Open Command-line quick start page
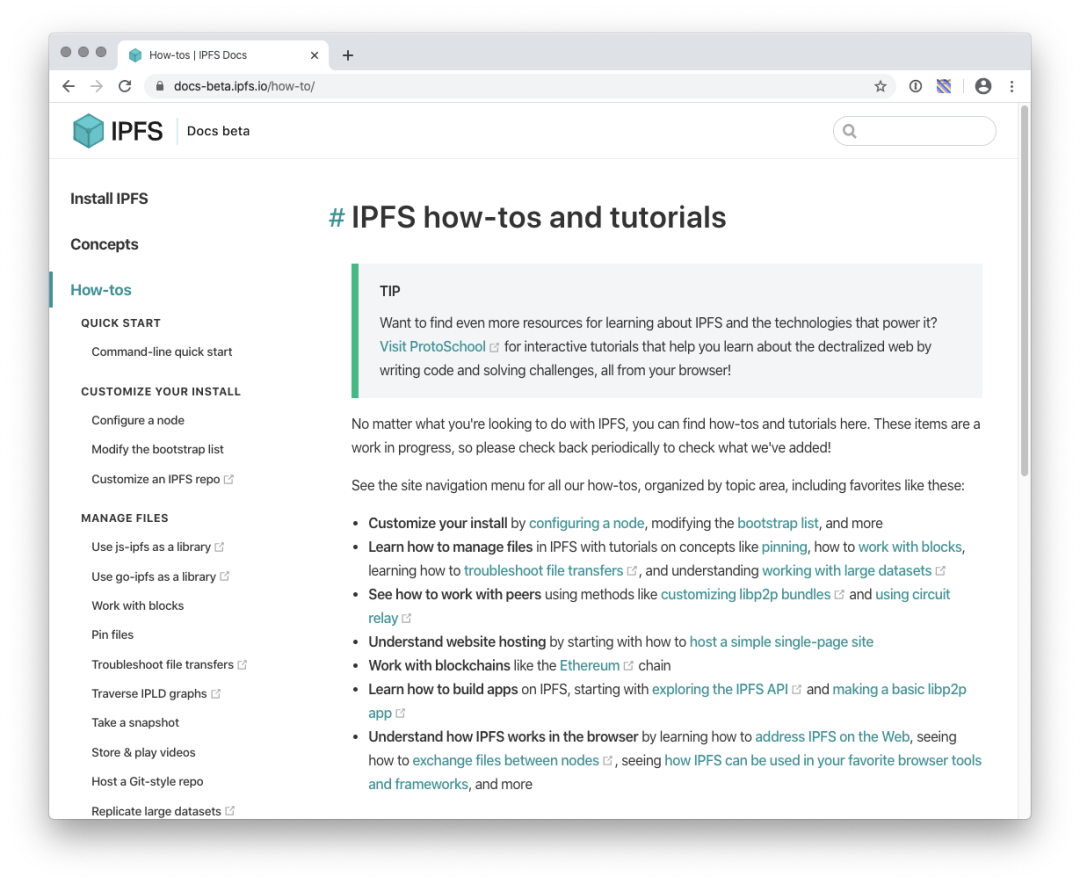The height and width of the screenshot is (884, 1080). 162,351
